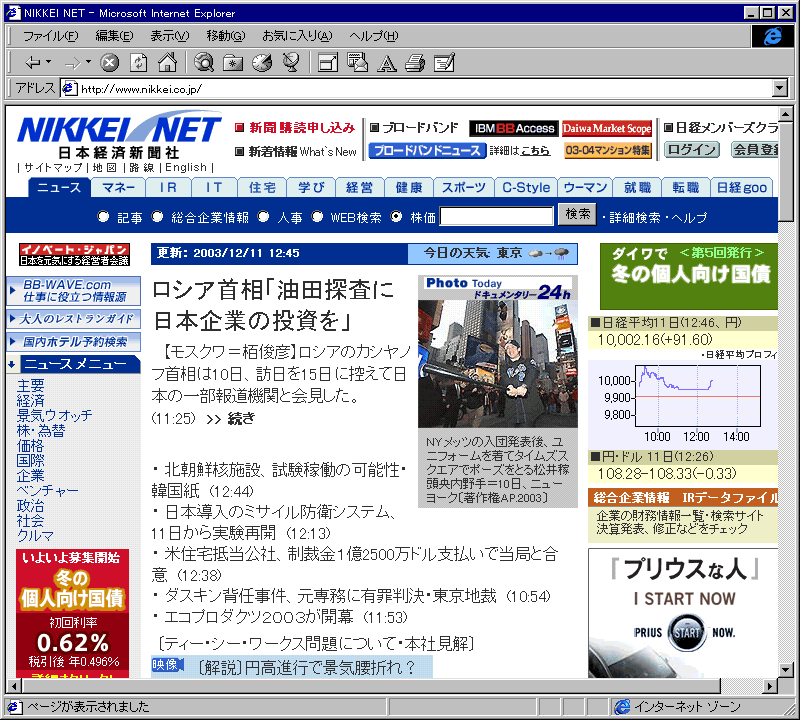
Task: Open the English site link
Action: pyautogui.click(x=186, y=167)
